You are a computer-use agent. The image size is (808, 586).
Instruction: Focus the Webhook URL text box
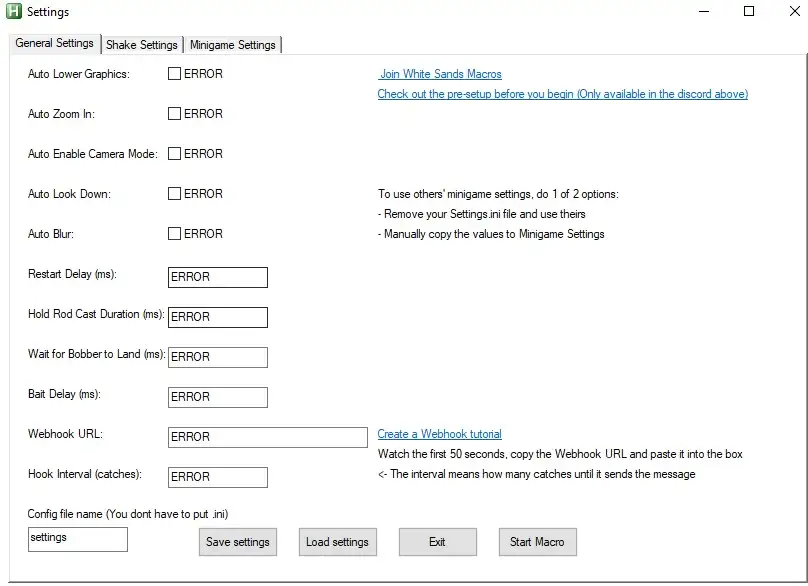pos(268,437)
